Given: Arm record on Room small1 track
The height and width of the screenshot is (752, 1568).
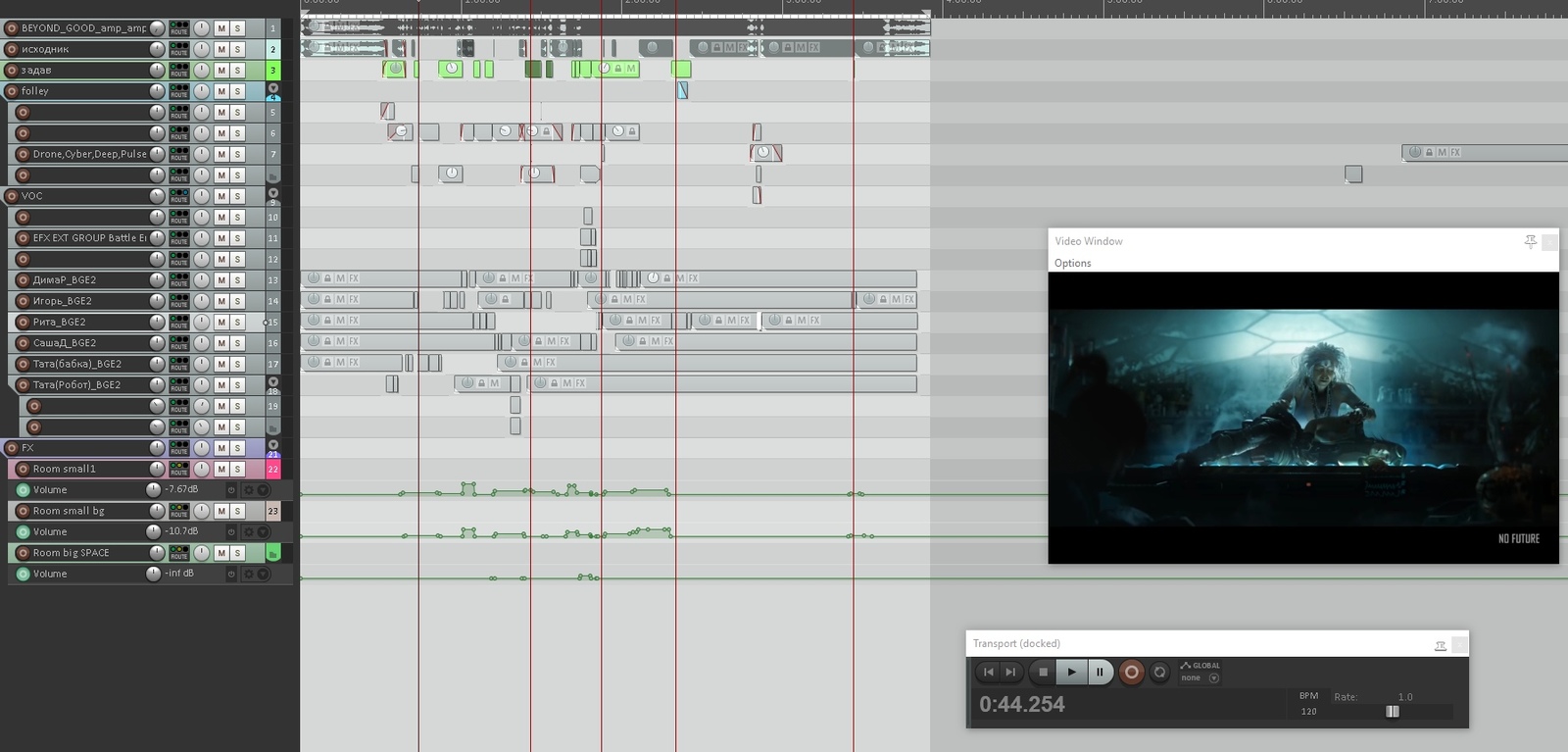Looking at the screenshot, I should [x=24, y=469].
